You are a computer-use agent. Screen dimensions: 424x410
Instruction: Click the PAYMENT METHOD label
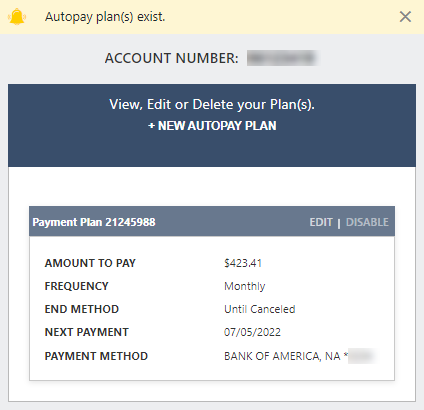coord(96,356)
